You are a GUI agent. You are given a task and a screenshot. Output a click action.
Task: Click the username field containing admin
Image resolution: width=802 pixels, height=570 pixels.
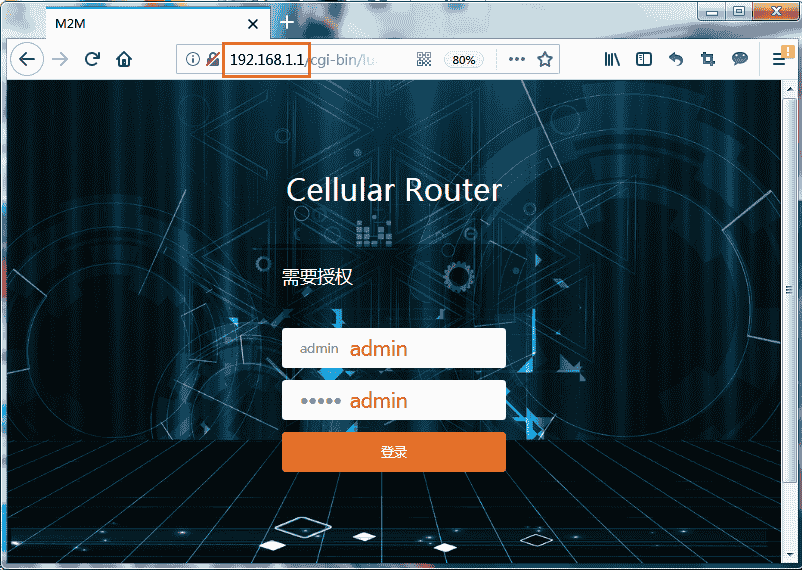[394, 348]
